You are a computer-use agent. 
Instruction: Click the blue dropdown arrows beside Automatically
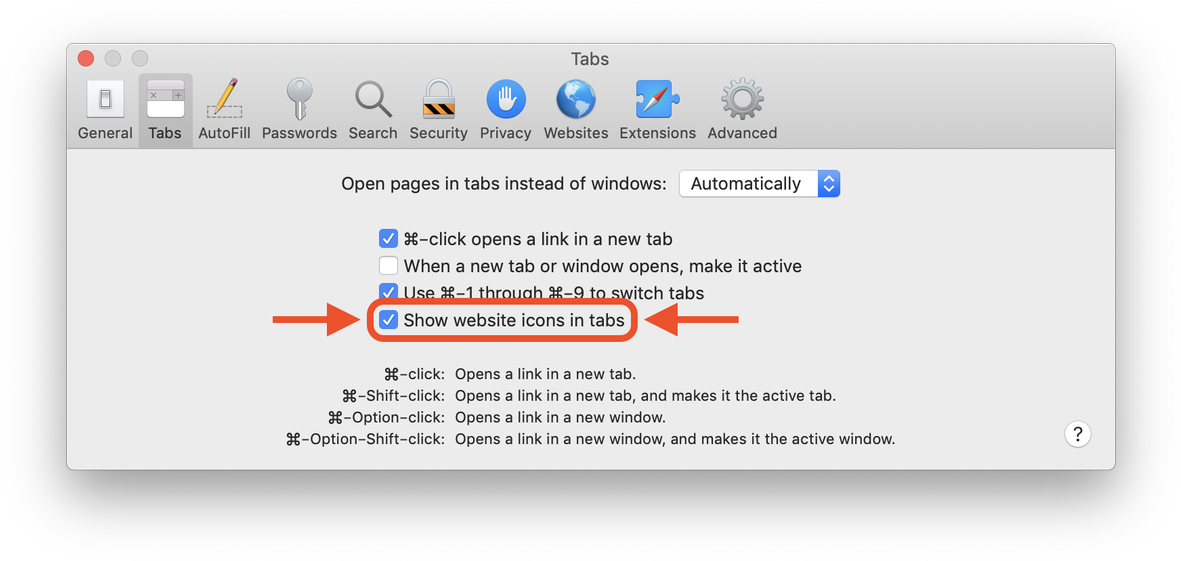pos(829,184)
